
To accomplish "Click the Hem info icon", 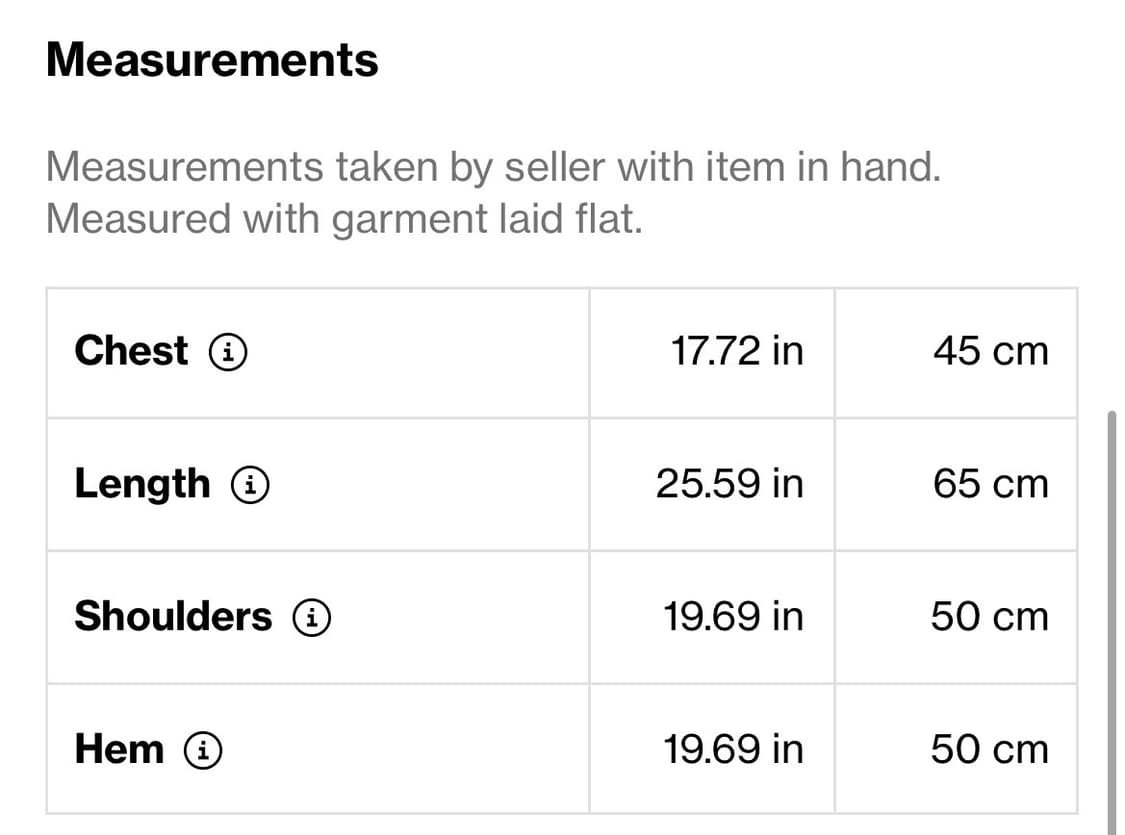I will tap(203, 749).
